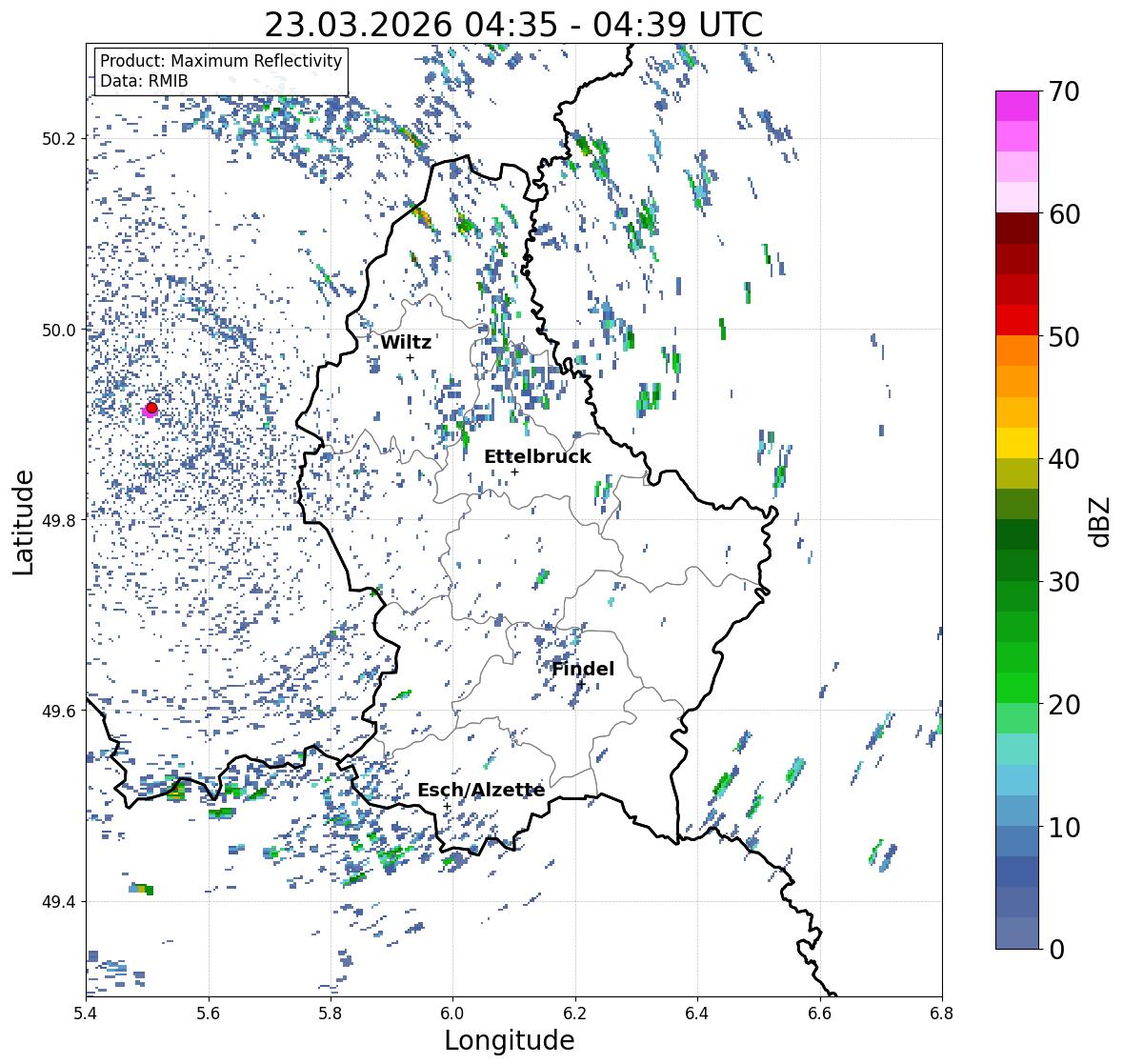Click the 0 tick on the colorbar
Image resolution: width=1123 pixels, height=1064 pixels.
tap(1056, 950)
